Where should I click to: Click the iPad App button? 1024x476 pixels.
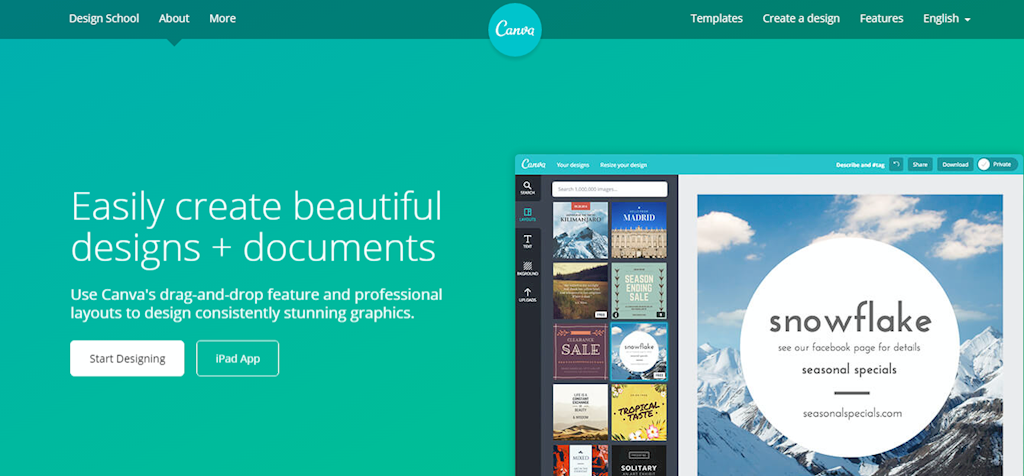point(237,358)
